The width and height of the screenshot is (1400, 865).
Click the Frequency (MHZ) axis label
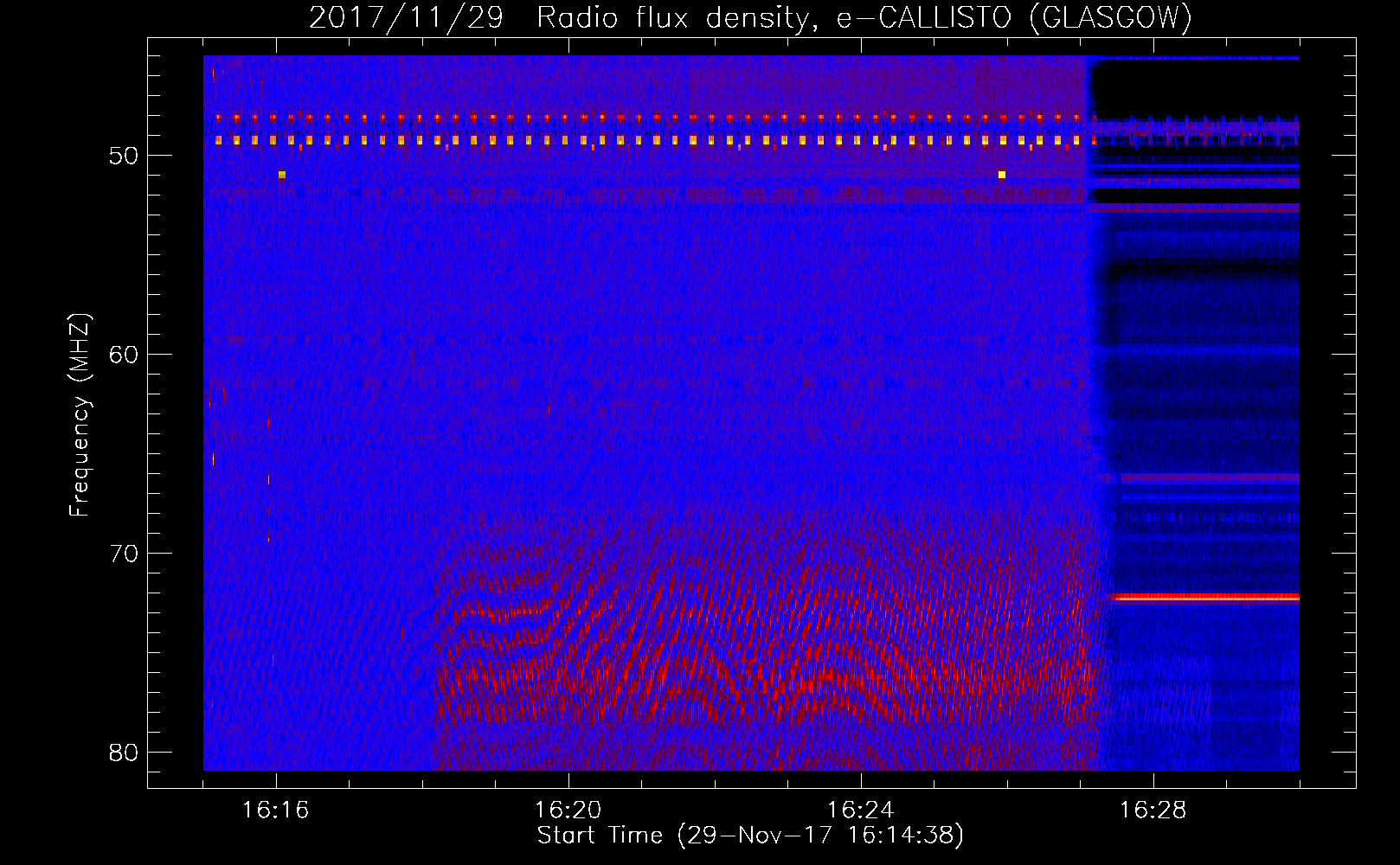[80, 414]
